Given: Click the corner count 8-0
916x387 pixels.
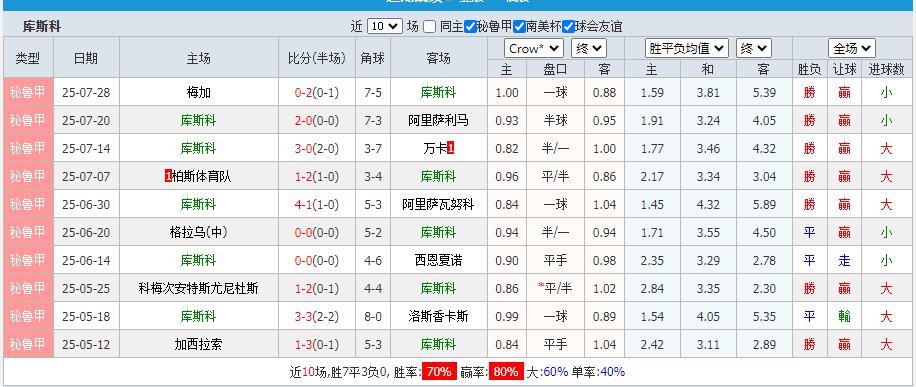Looking at the screenshot, I should 373,317.
